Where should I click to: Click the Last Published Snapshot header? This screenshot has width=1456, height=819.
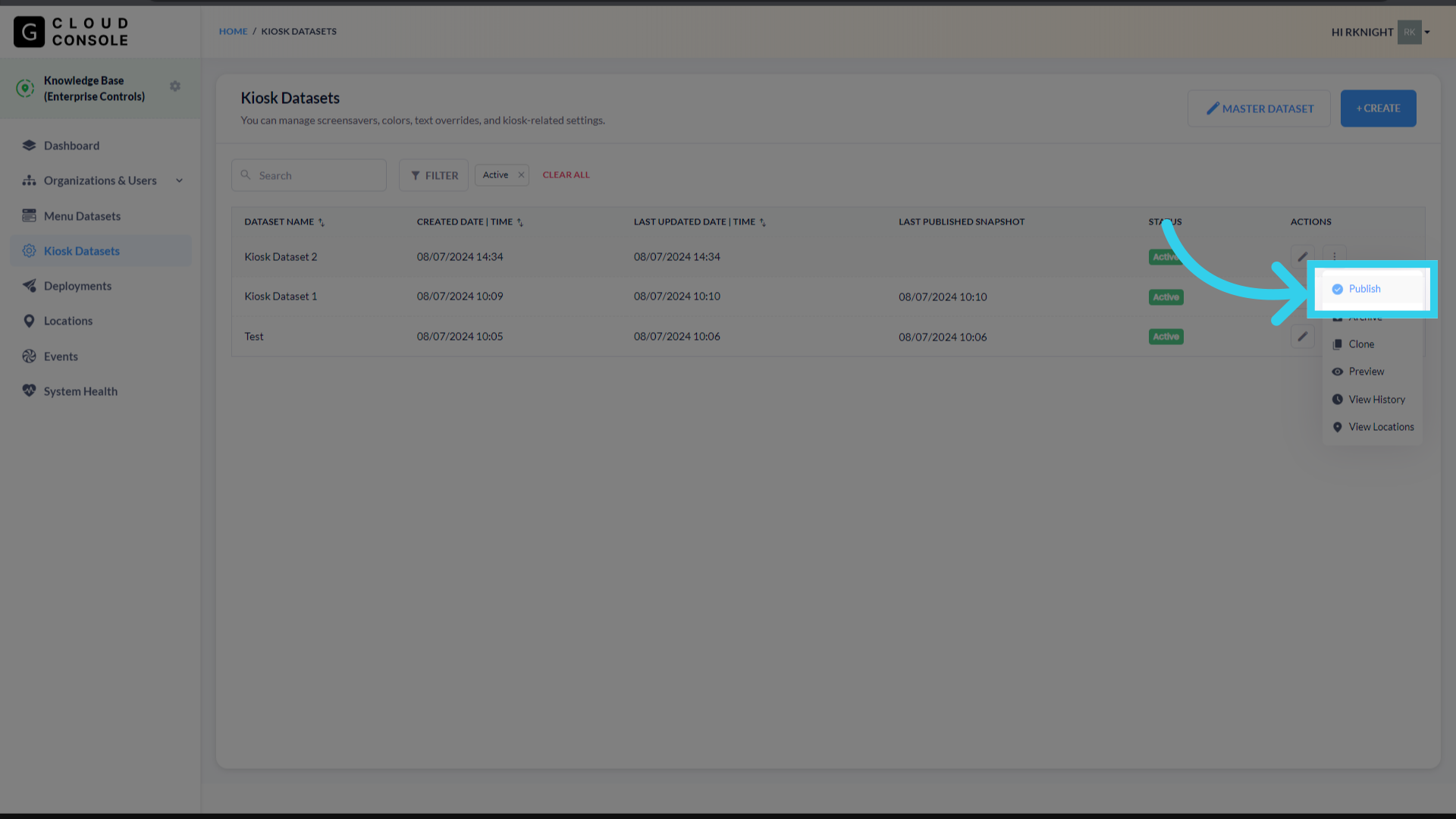(962, 222)
